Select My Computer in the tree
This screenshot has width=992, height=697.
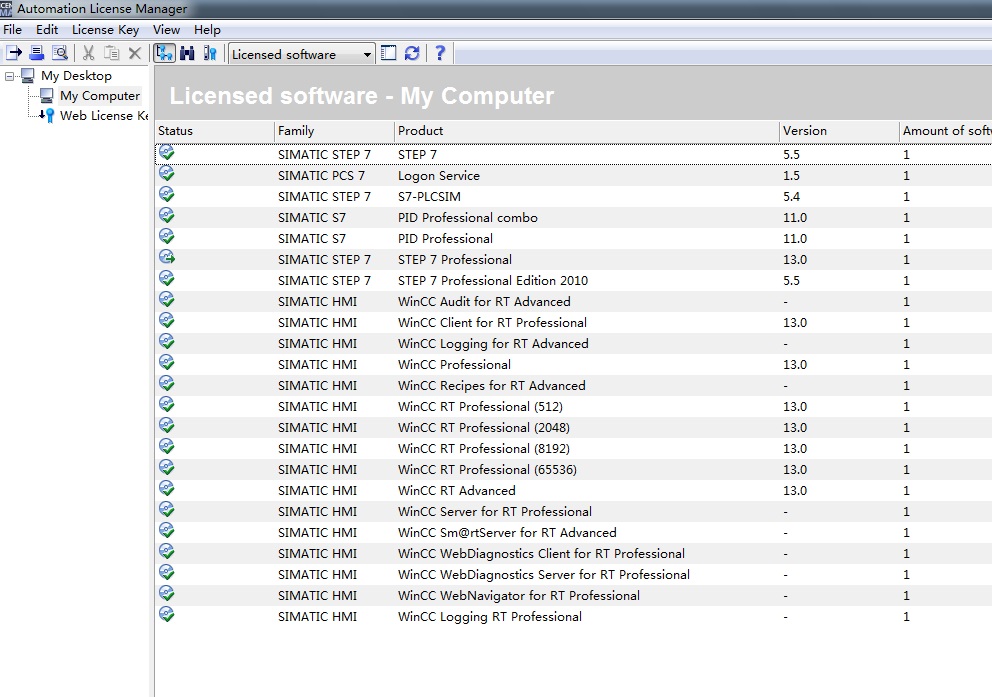(x=100, y=96)
